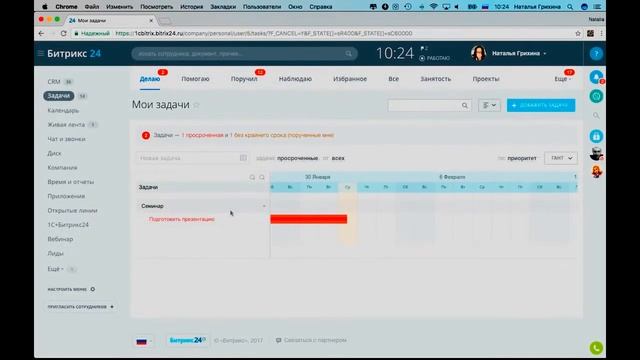This screenshot has width=640, height=360.
Task: Open chat with the red-haired avatar
Action: point(596,172)
